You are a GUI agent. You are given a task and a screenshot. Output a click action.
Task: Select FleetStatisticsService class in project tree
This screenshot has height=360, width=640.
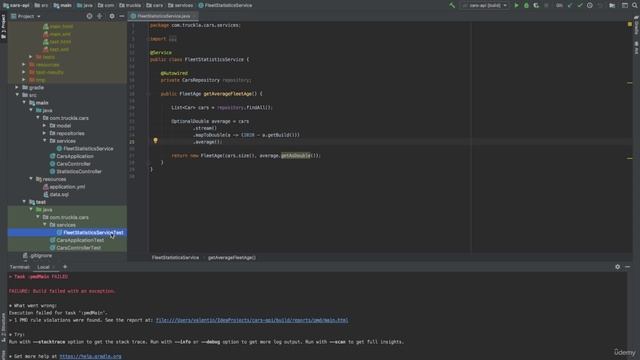(85, 149)
